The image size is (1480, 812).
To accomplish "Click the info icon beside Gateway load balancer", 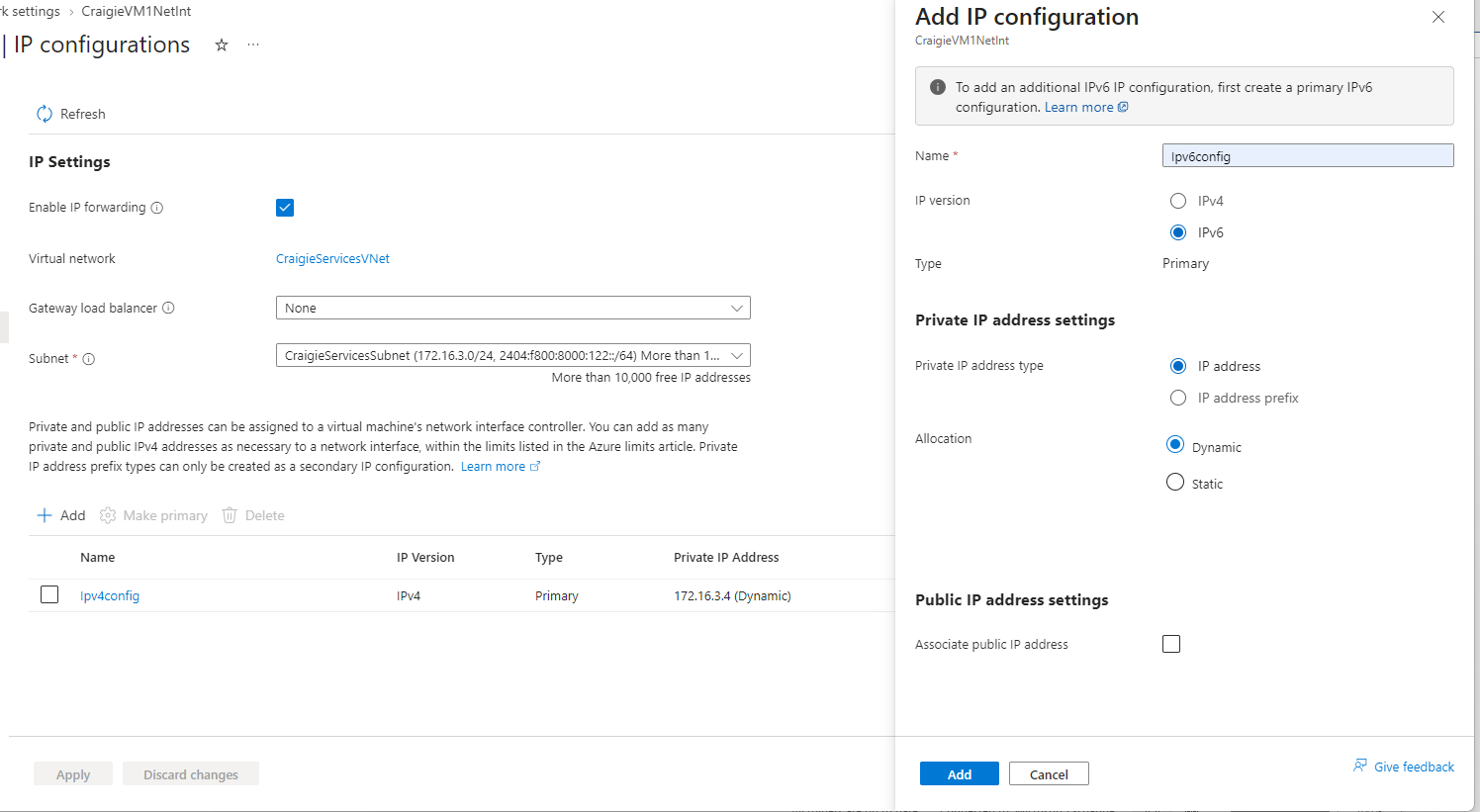I will point(168,308).
